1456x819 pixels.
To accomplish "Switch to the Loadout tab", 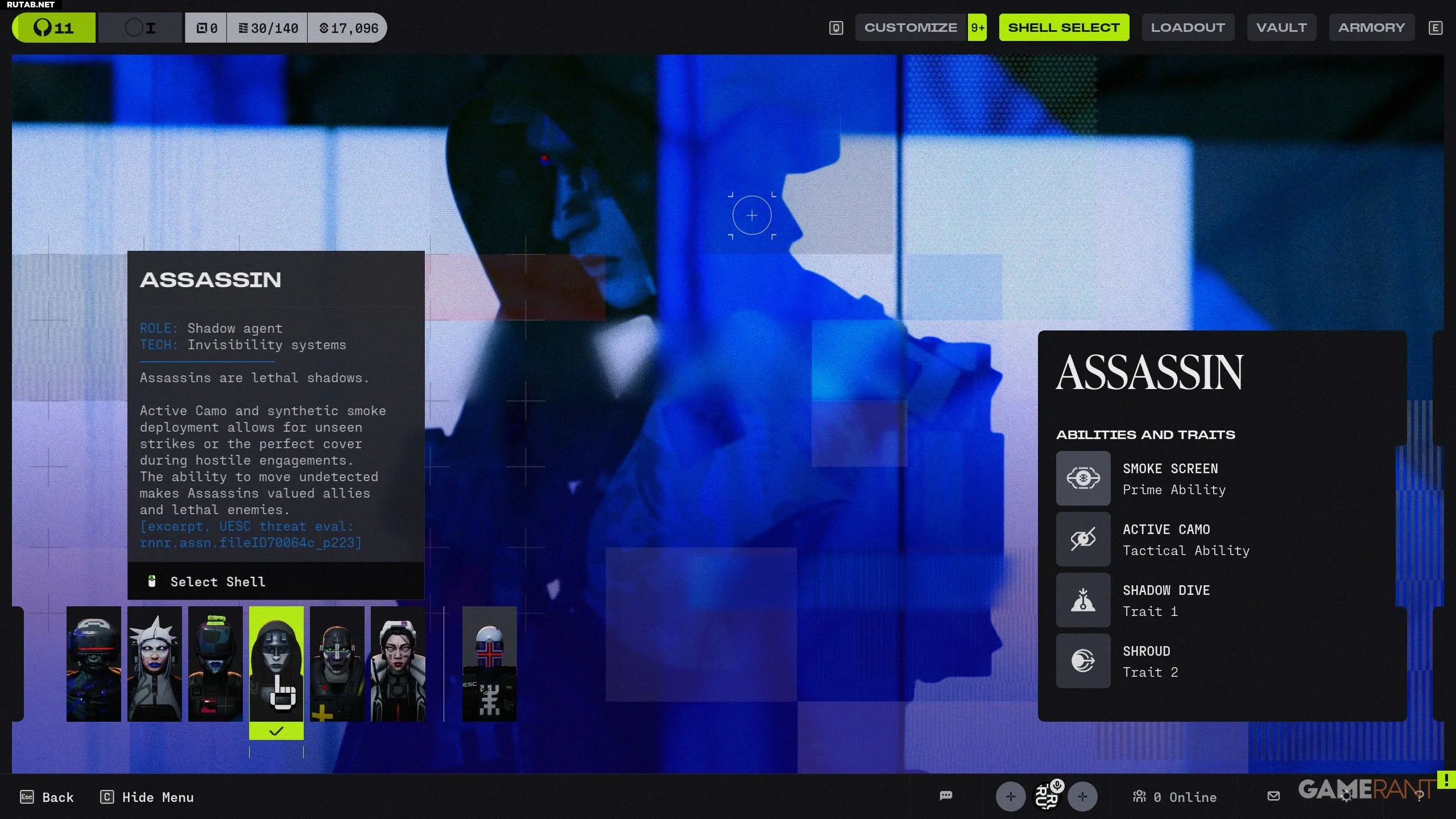I will tap(1188, 27).
